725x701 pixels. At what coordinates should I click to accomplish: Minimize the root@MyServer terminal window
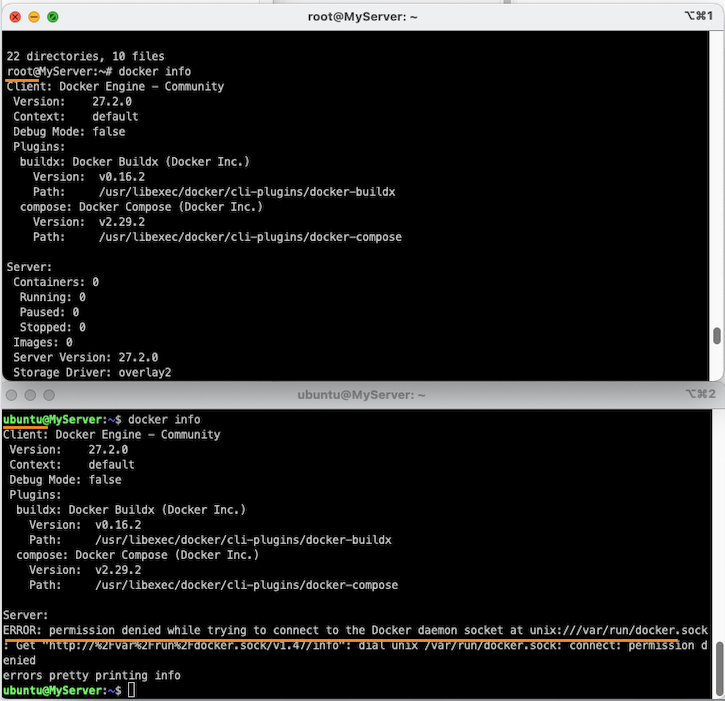point(34,17)
